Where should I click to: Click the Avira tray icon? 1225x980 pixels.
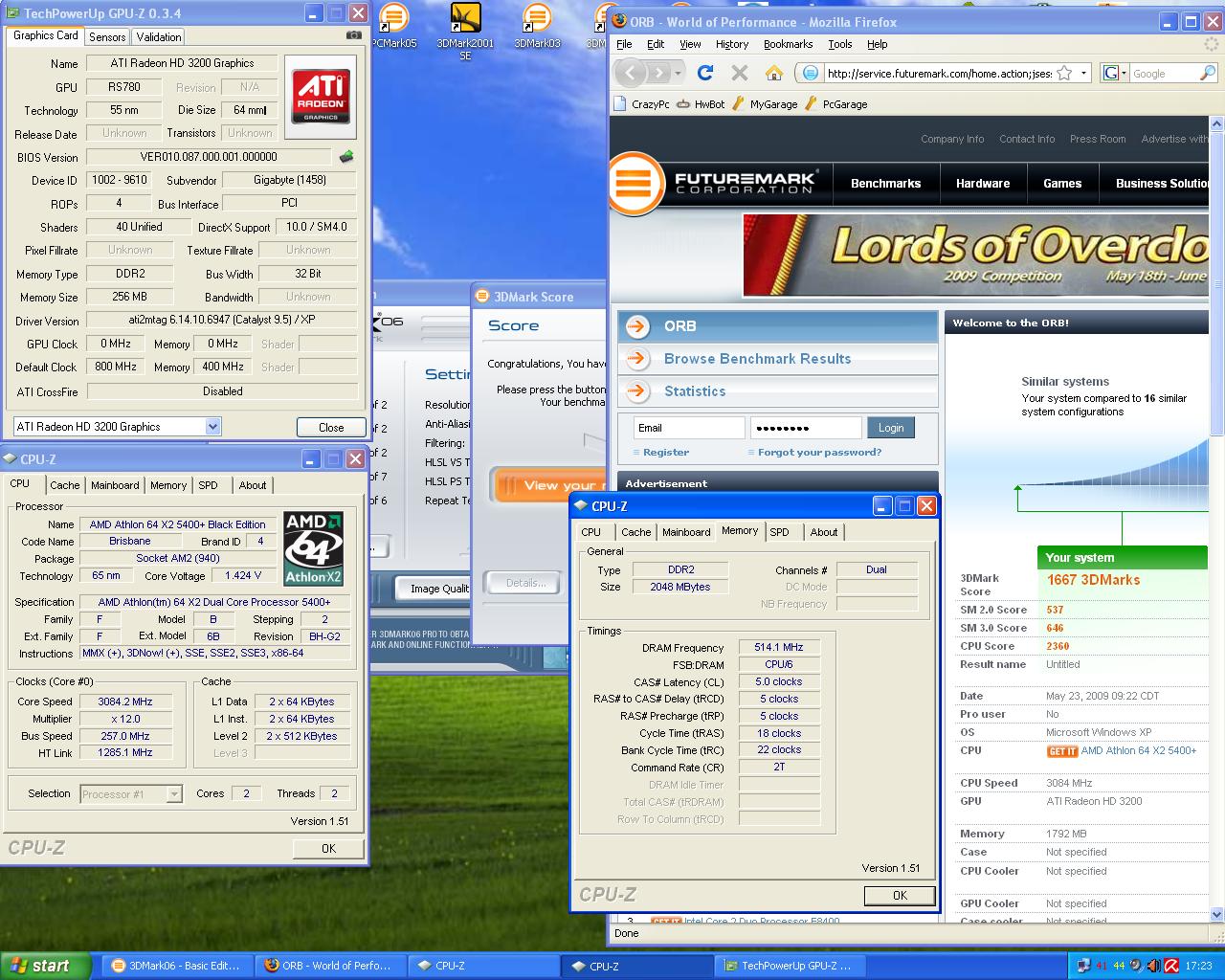[x=1171, y=966]
